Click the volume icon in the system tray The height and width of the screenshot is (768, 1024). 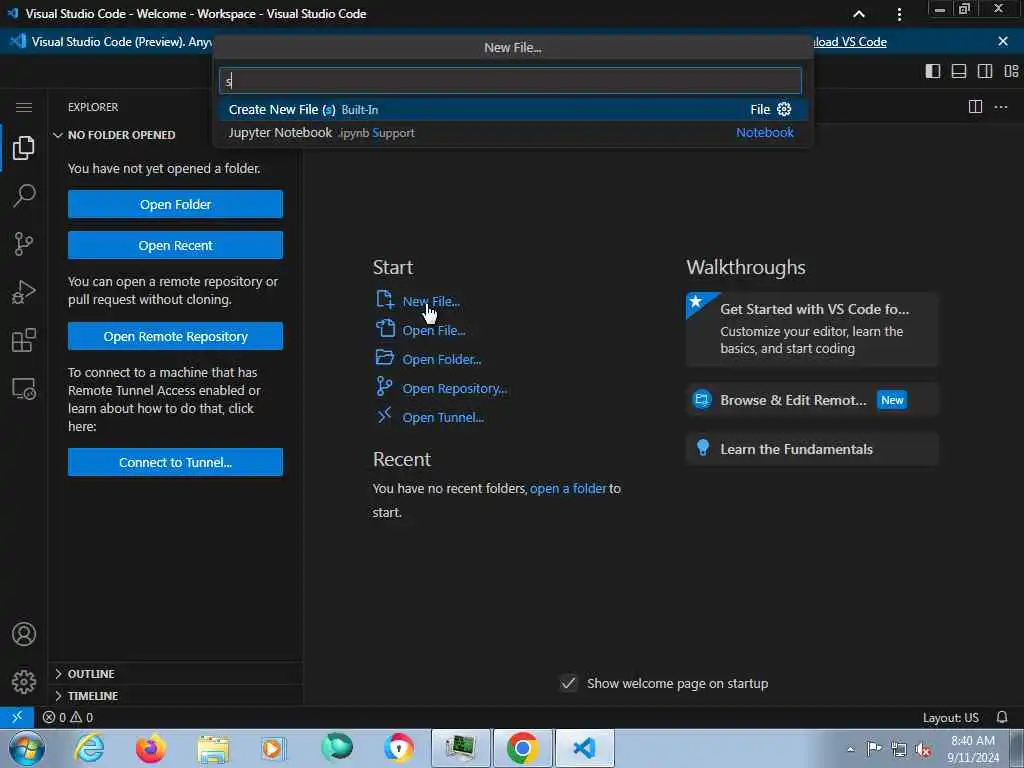click(x=923, y=749)
